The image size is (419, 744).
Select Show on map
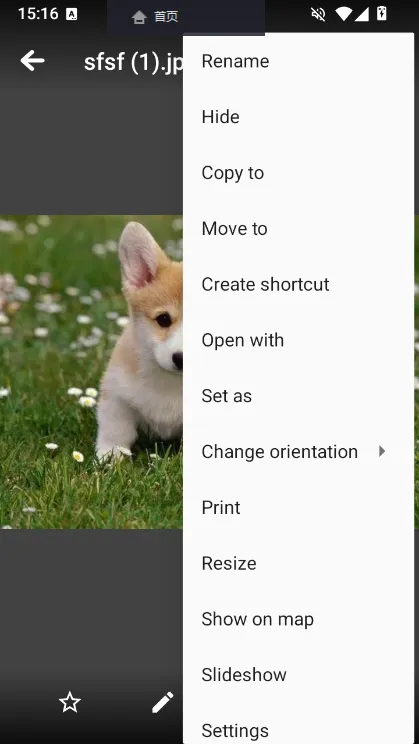[x=298, y=619]
